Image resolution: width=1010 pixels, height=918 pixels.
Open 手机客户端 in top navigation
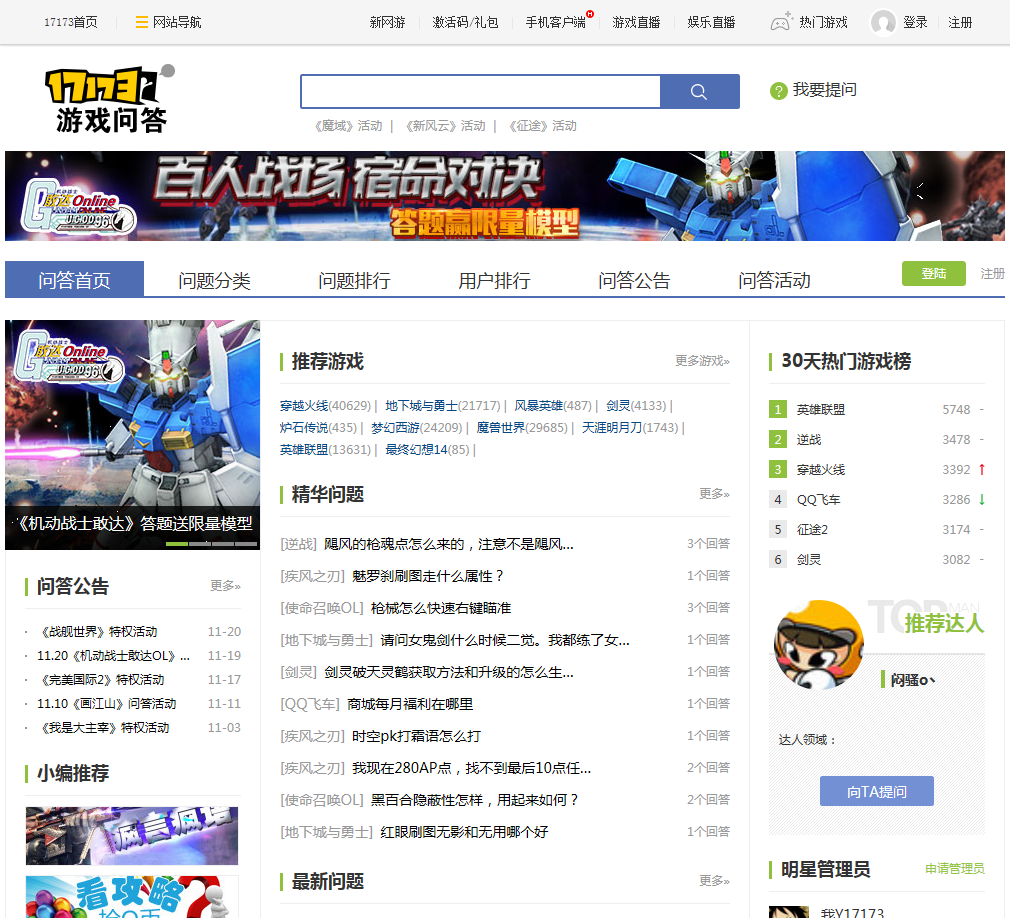[555, 23]
